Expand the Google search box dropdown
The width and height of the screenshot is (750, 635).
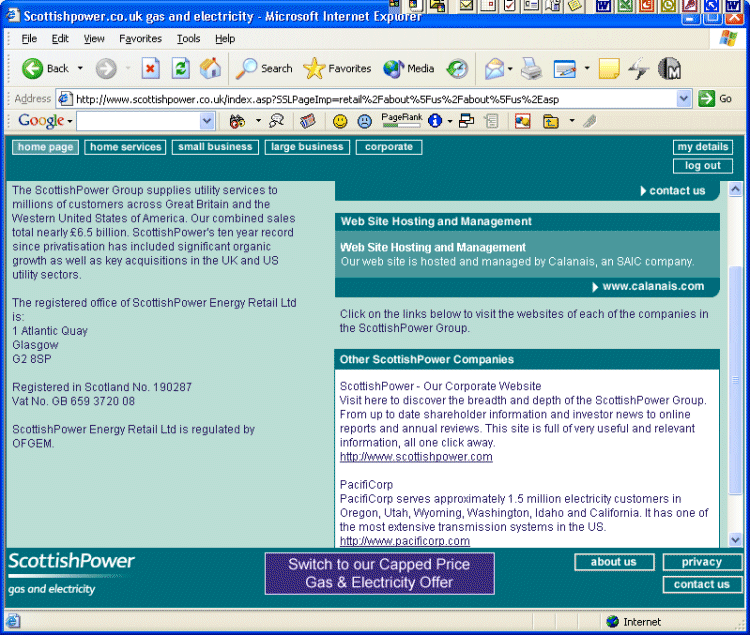click(207, 121)
